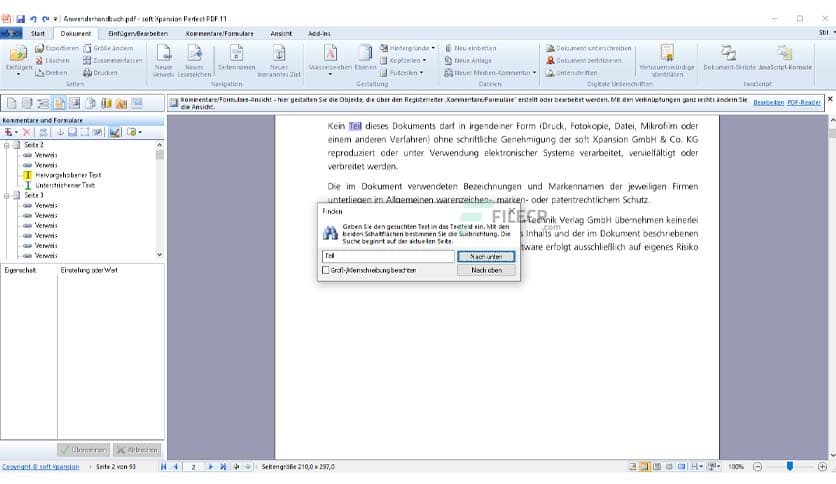This screenshot has width=836, height=484.
Task: Click Unterschriften in the ribbon
Action: point(571,72)
